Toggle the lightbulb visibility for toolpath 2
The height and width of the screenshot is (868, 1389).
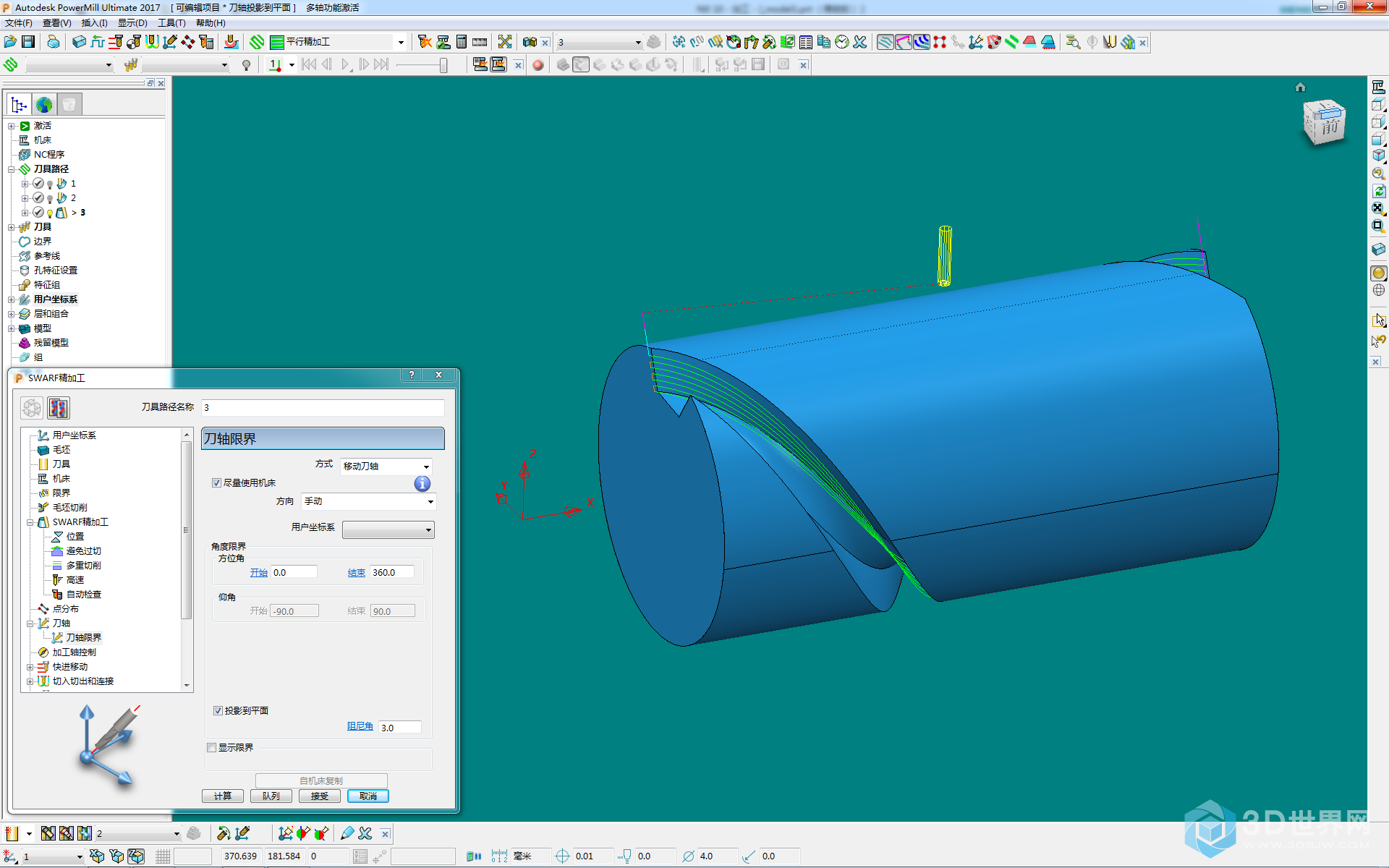[x=49, y=198]
